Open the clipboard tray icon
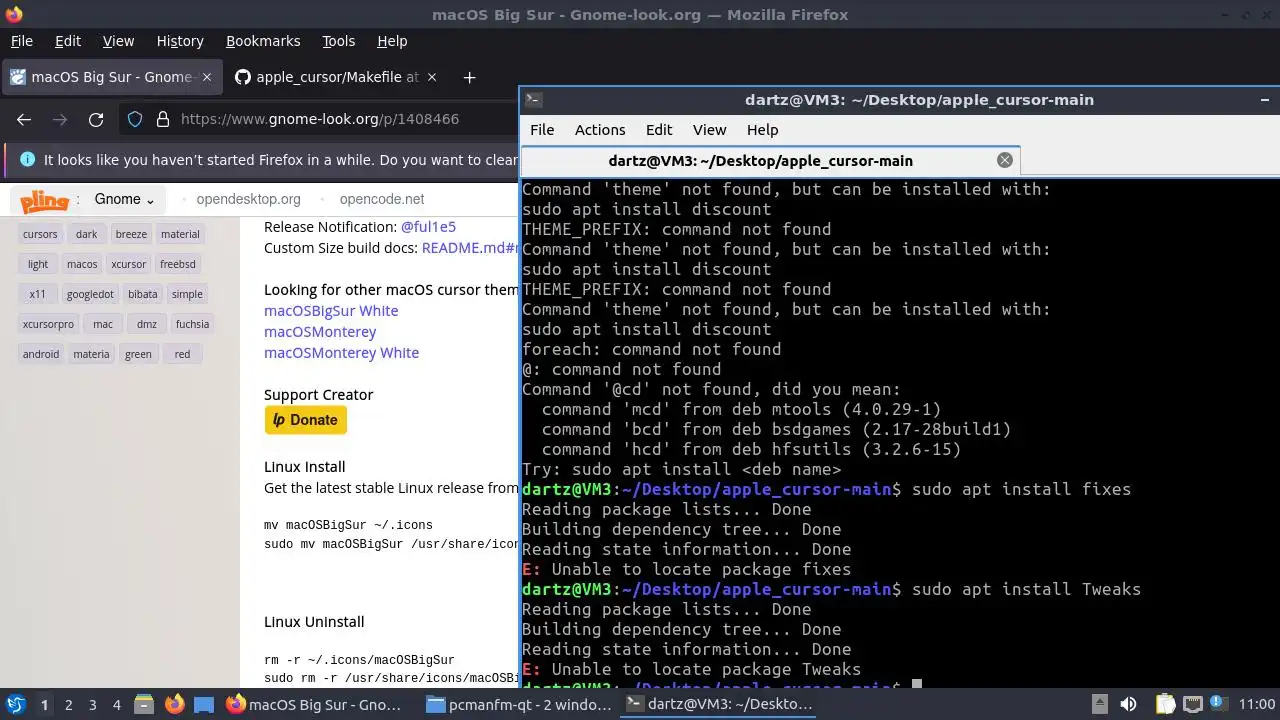The width and height of the screenshot is (1280, 720). 1165,704
